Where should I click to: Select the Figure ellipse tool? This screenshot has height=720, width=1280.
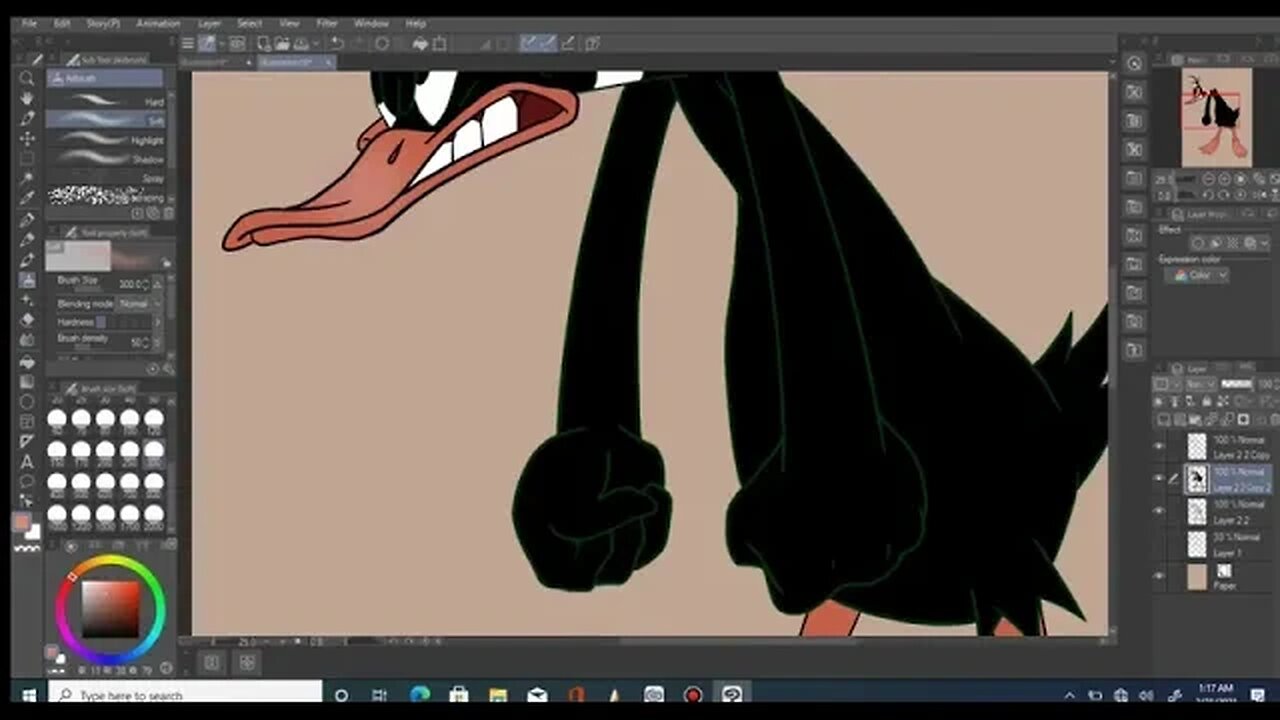pyautogui.click(x=27, y=401)
